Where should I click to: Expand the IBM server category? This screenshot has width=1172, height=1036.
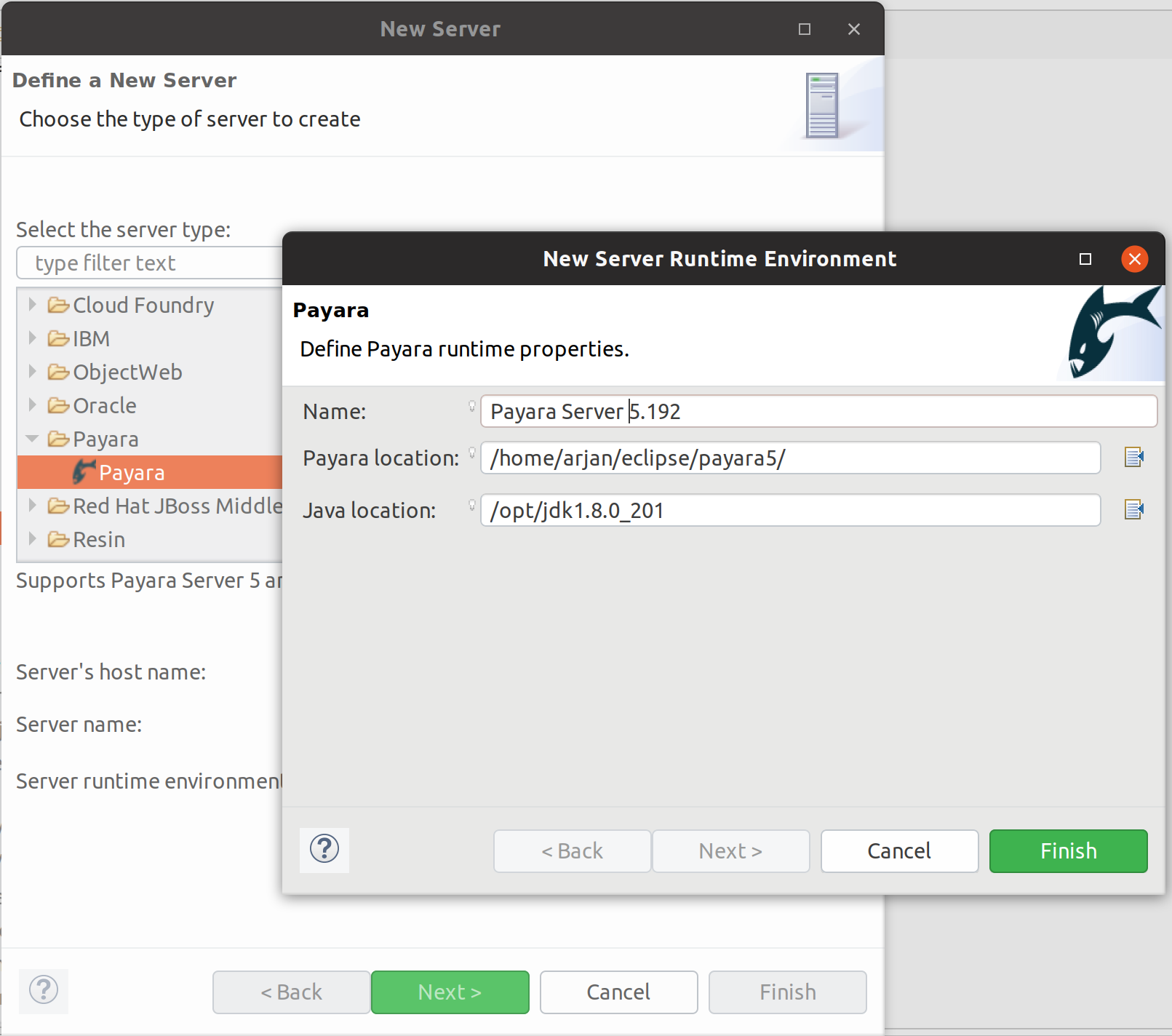coord(32,338)
